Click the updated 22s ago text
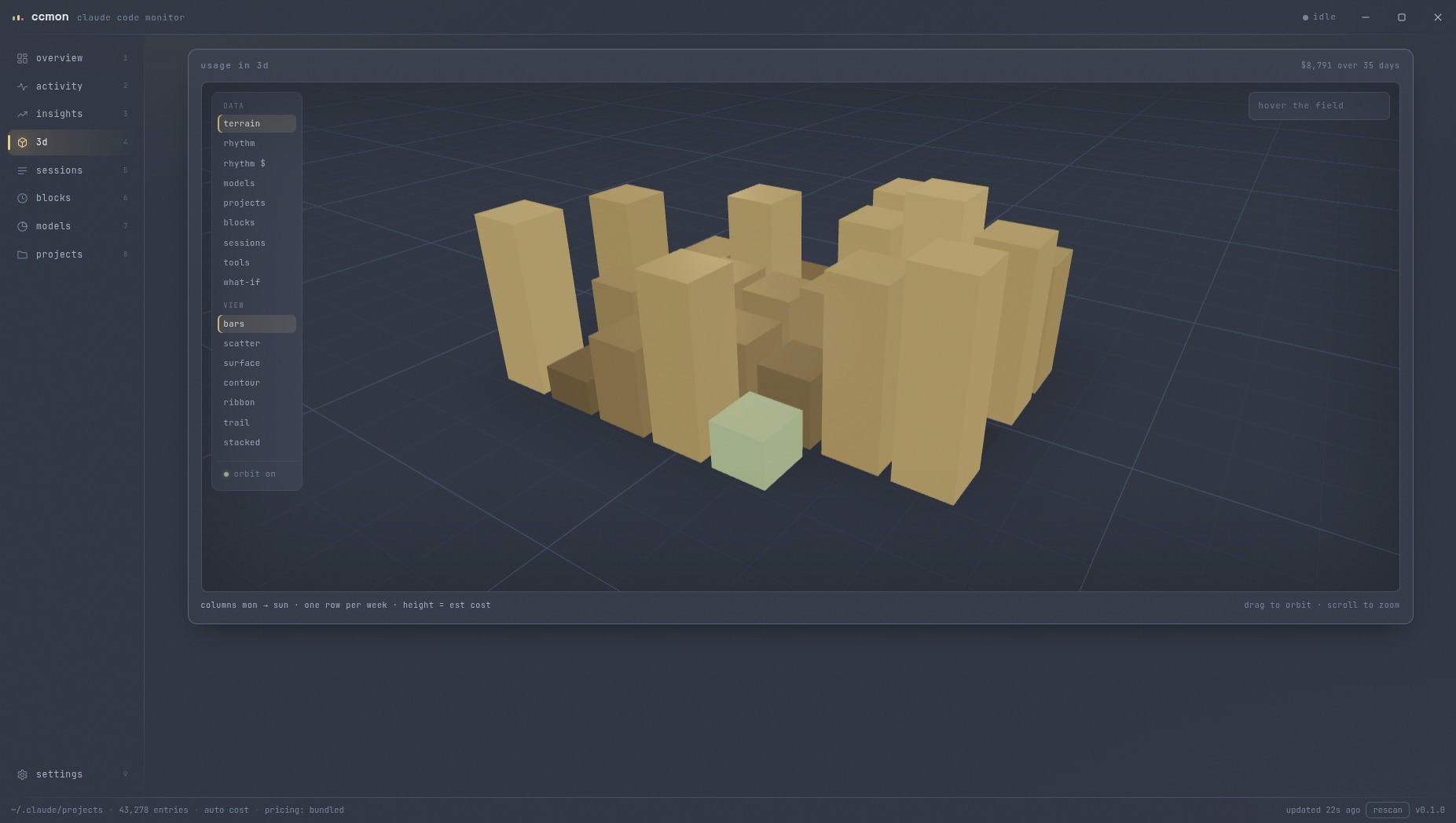This screenshot has width=1456, height=823. (1322, 810)
